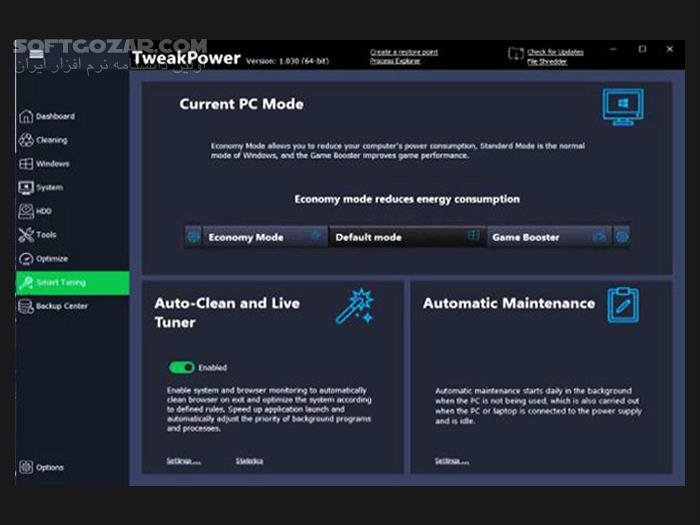Click the Windows logo sidebar icon
Screen dimensions: 700x525
click(x=26, y=164)
